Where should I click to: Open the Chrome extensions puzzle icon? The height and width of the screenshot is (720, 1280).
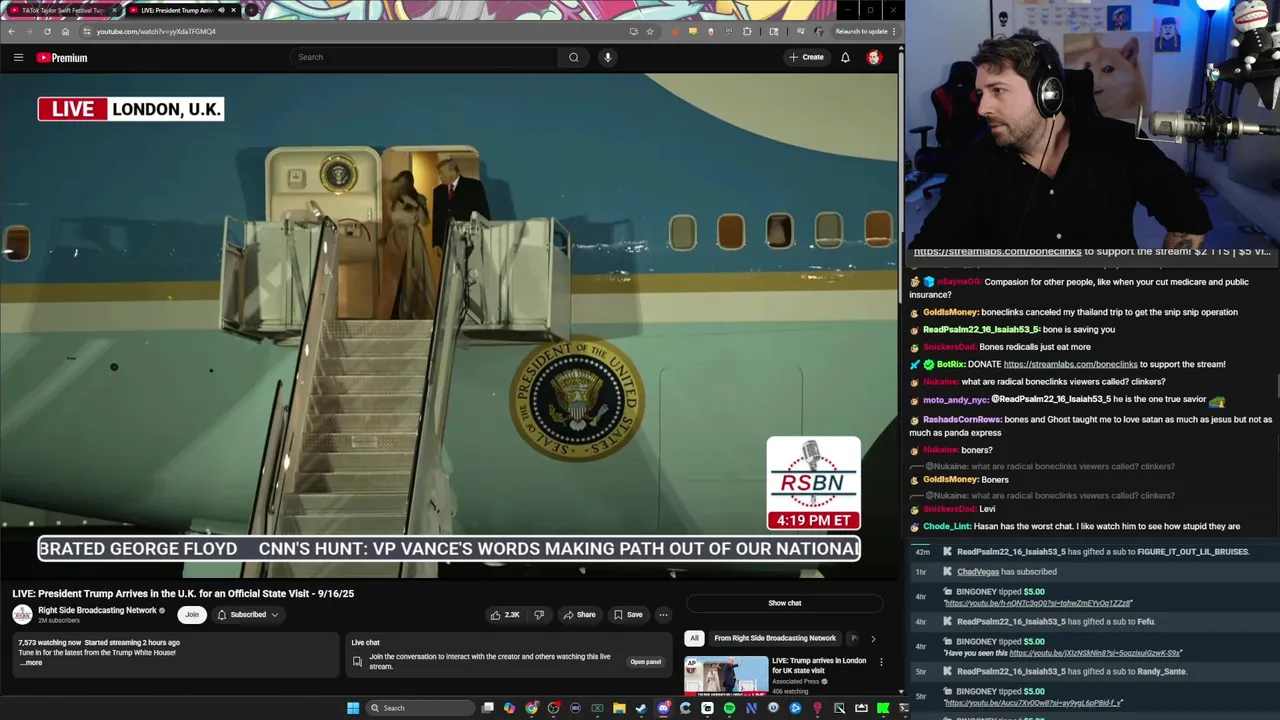tap(747, 31)
